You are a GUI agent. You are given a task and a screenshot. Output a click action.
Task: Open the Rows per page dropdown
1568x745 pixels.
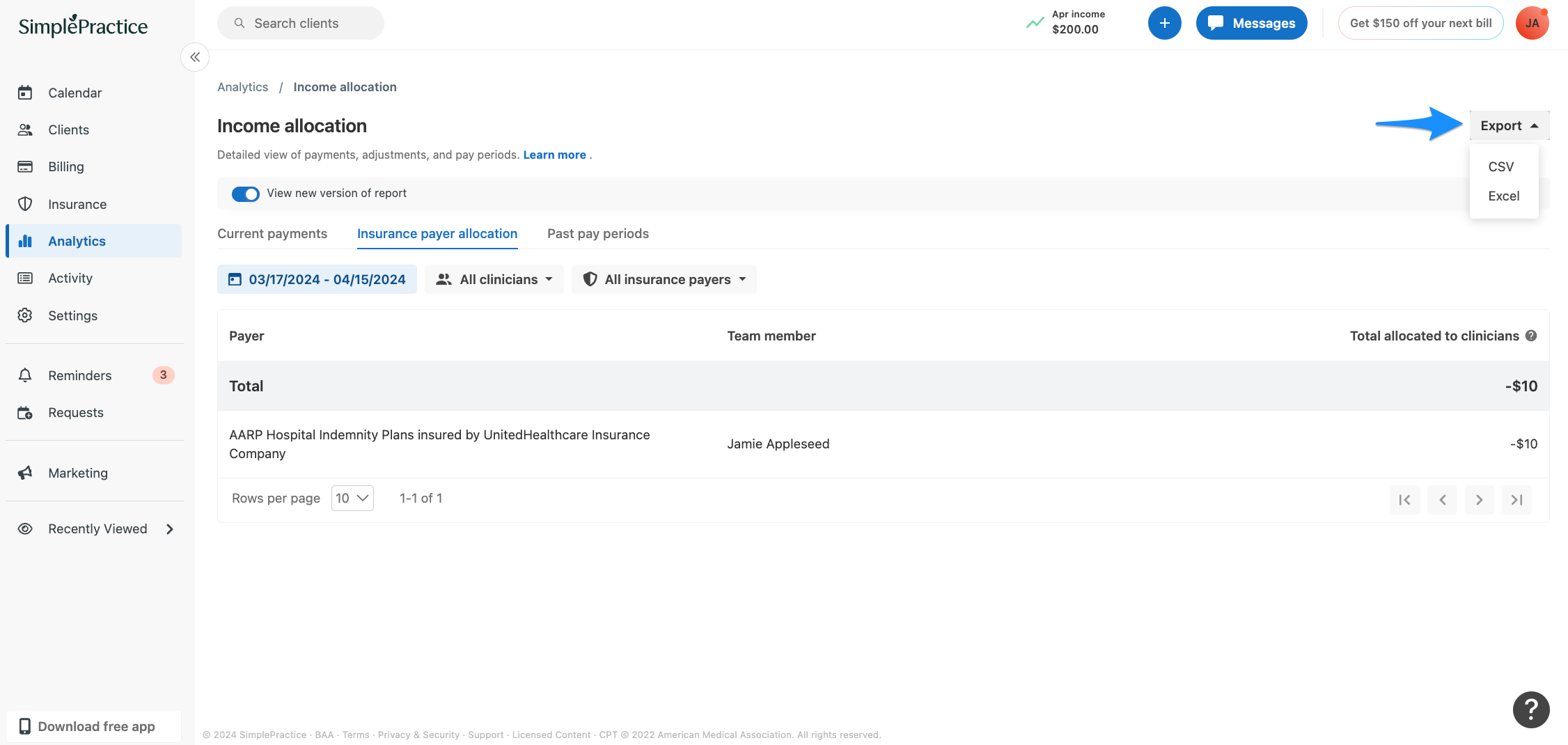coord(352,498)
